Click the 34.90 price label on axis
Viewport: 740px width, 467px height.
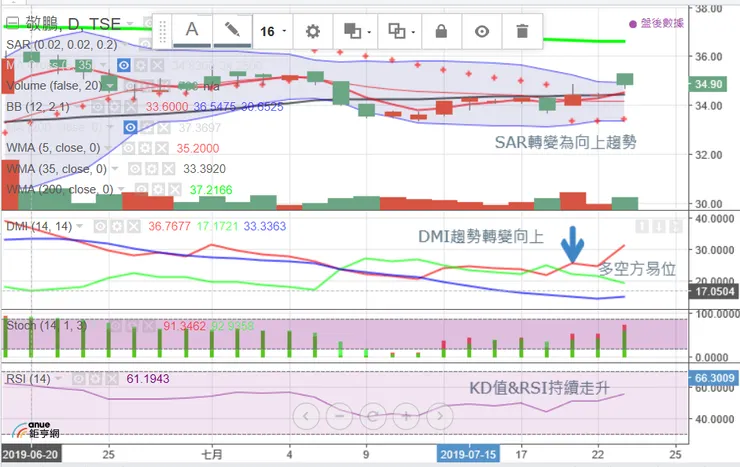[708, 84]
